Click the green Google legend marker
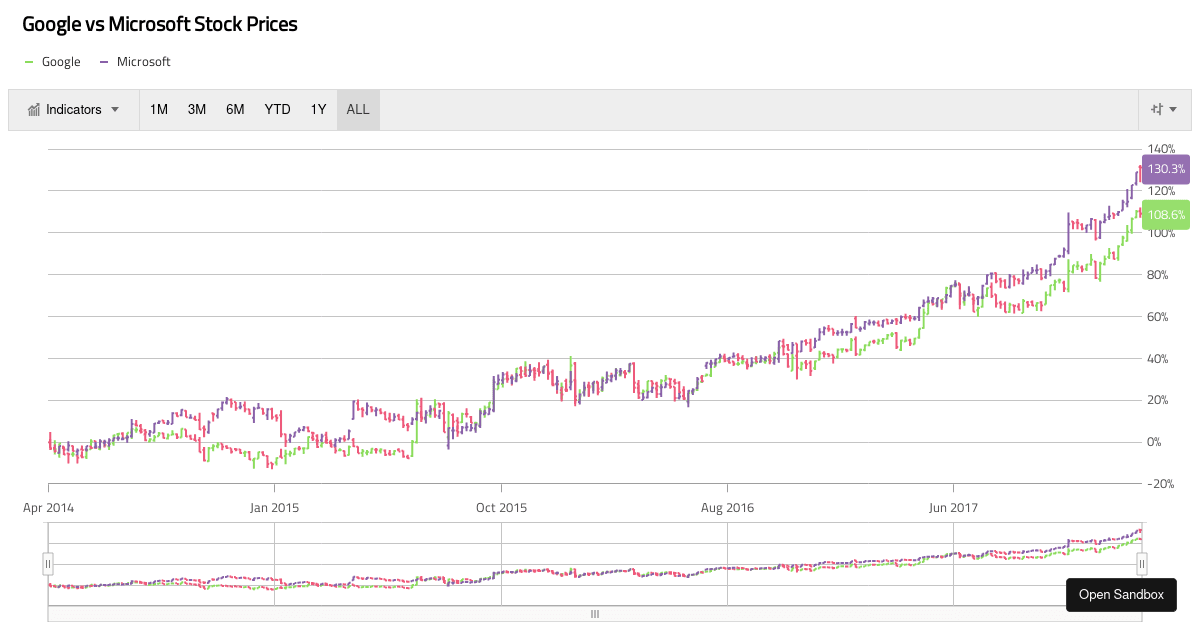 [x=29, y=61]
